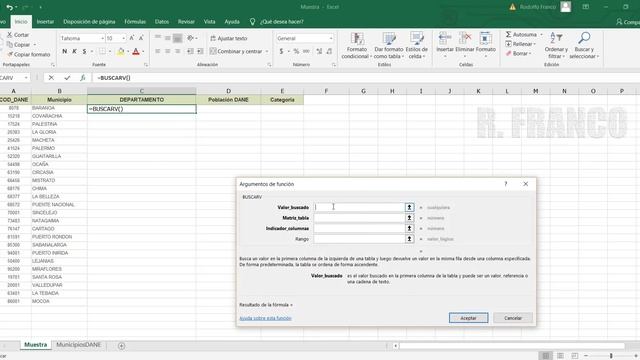This screenshot has height=360, width=640.
Task: Open the fill color dropdown arrow
Action: pyautogui.click(x=128, y=51)
